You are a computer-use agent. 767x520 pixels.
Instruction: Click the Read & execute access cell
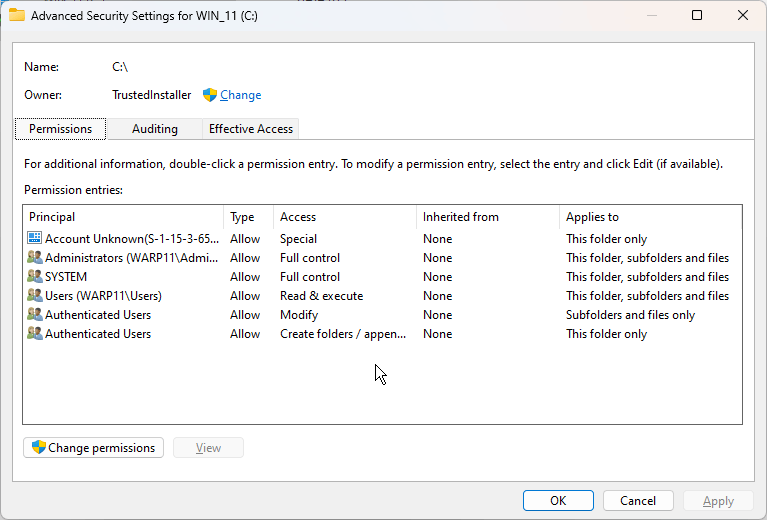(321, 296)
